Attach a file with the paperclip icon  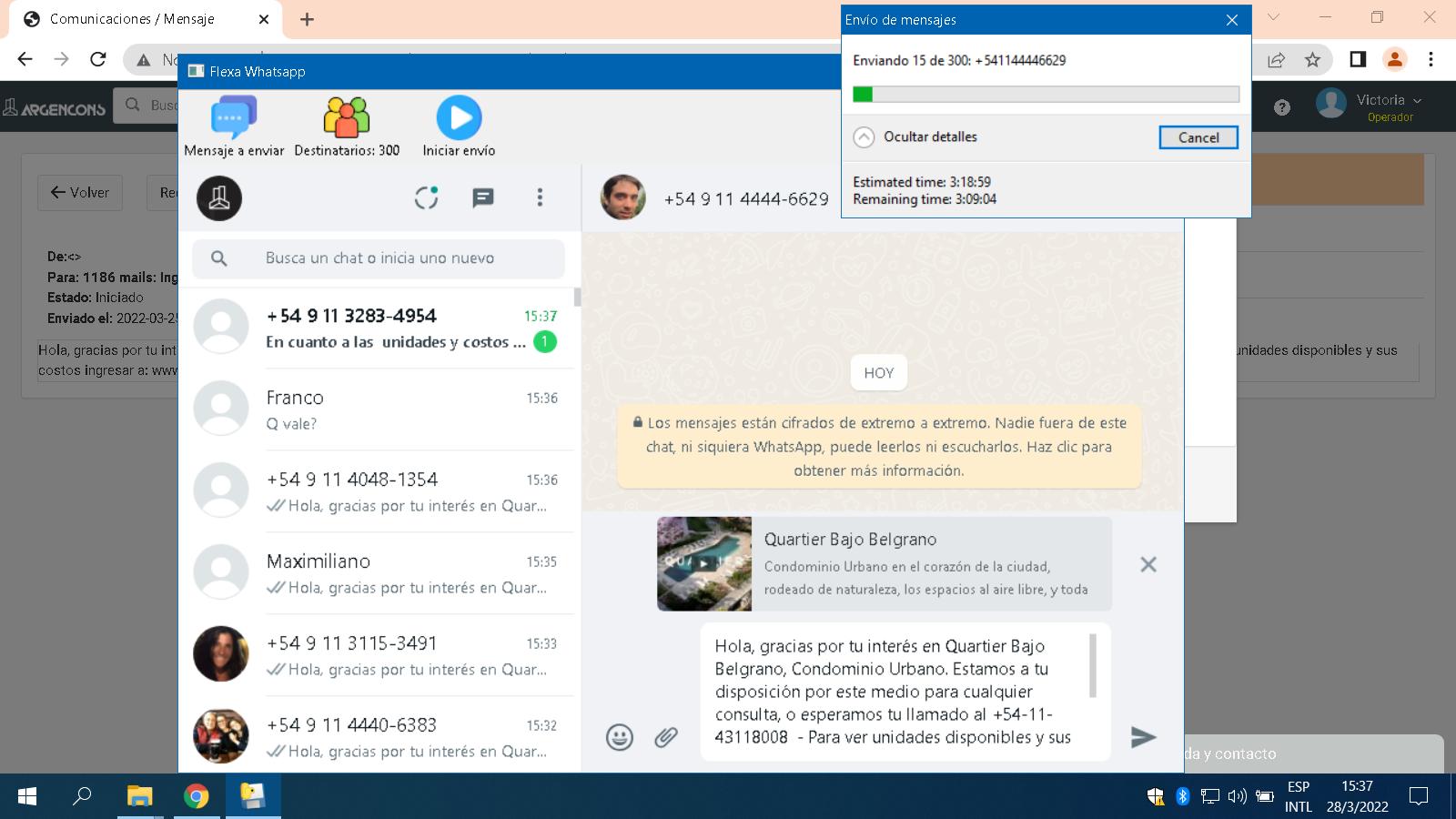(x=666, y=737)
